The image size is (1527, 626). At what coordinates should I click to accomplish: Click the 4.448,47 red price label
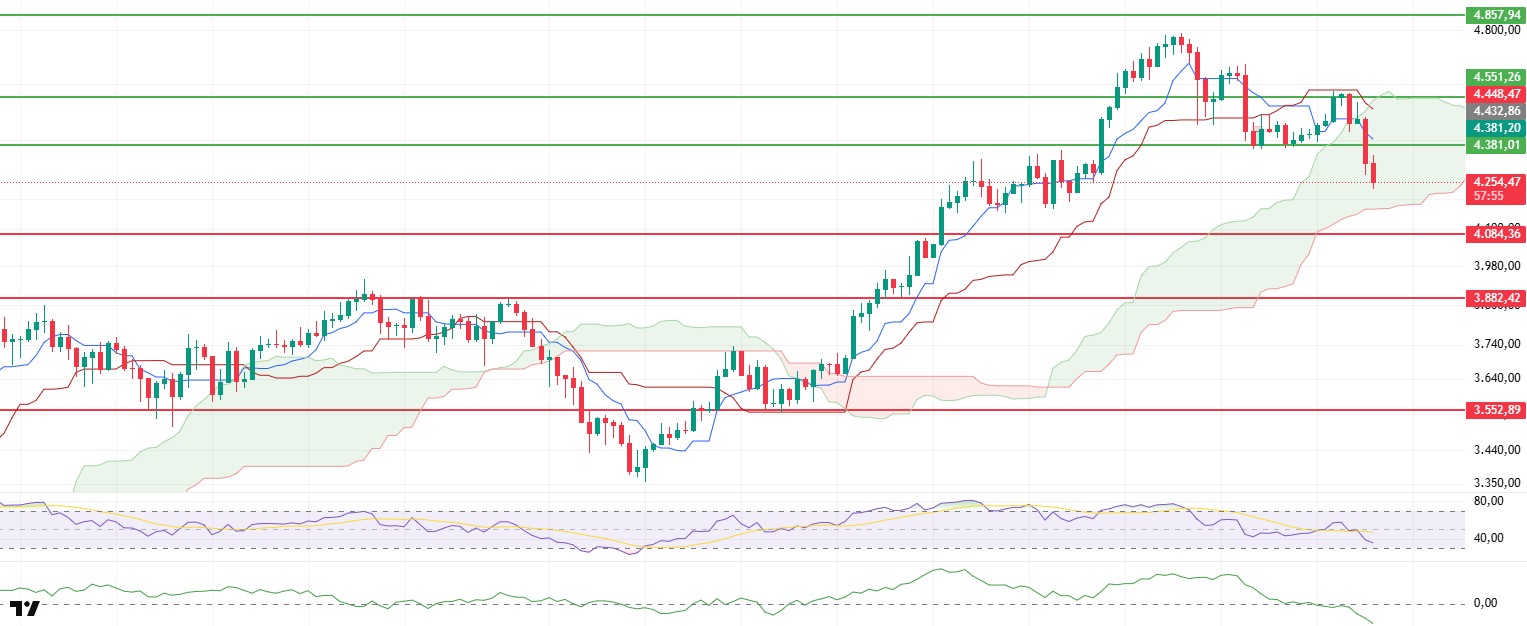(1495, 94)
